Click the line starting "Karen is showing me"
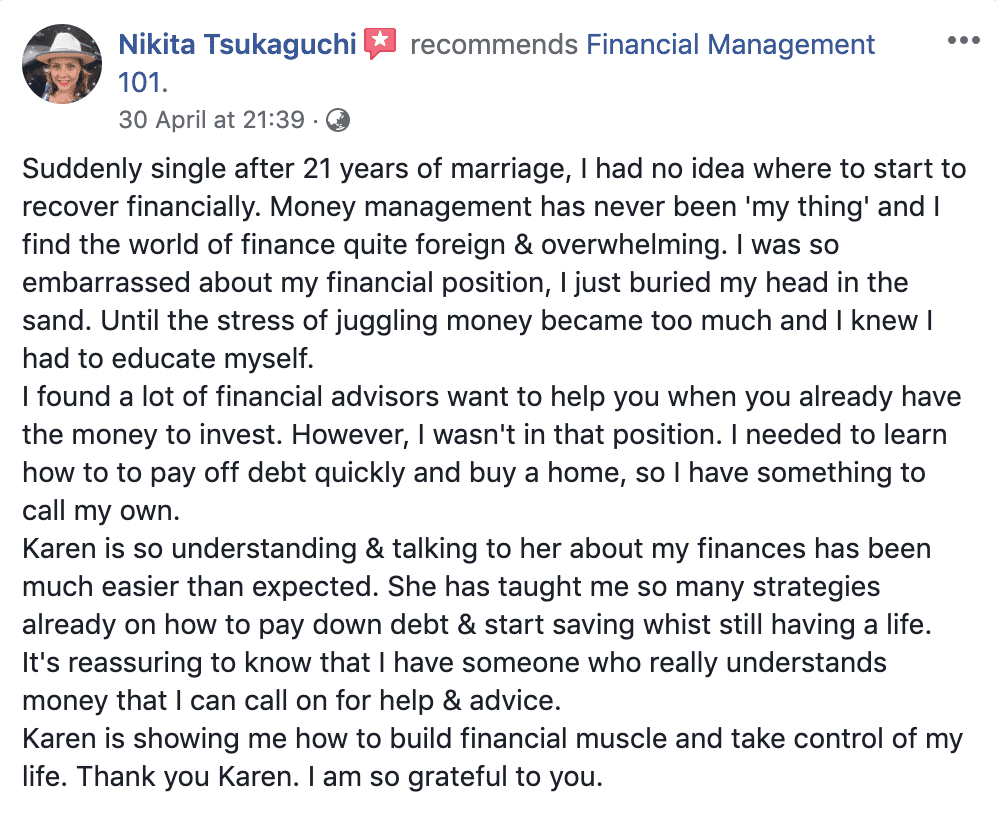996x814 pixels. pyautogui.click(x=492, y=739)
